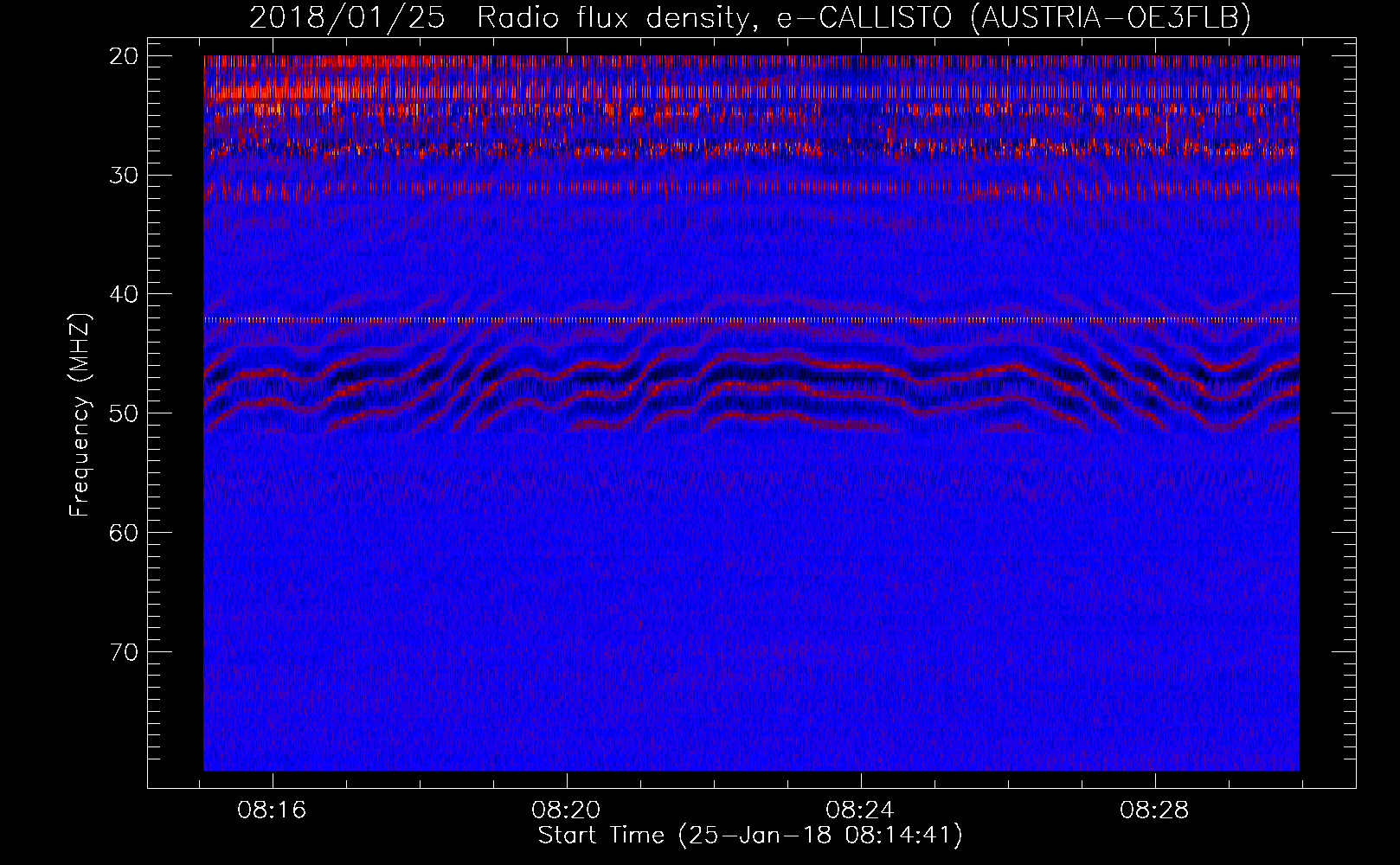The image size is (1400, 865).
Task: Click the '08:16' time tick label
Action: (273, 811)
